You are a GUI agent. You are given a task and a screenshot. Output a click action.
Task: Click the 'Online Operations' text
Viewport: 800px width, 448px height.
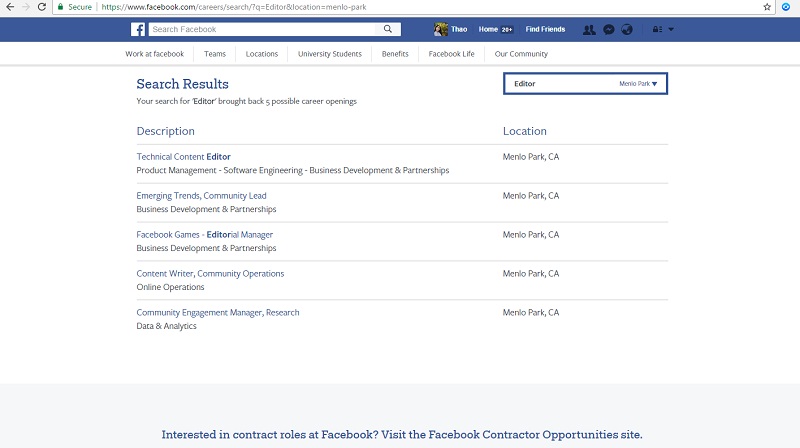click(170, 287)
